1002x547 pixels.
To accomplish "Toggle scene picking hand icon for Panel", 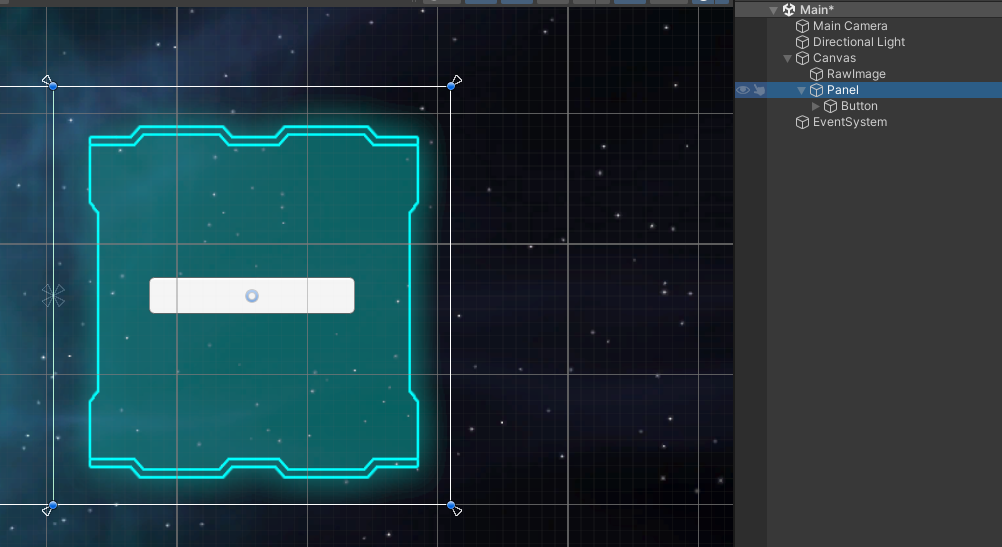I will (759, 90).
